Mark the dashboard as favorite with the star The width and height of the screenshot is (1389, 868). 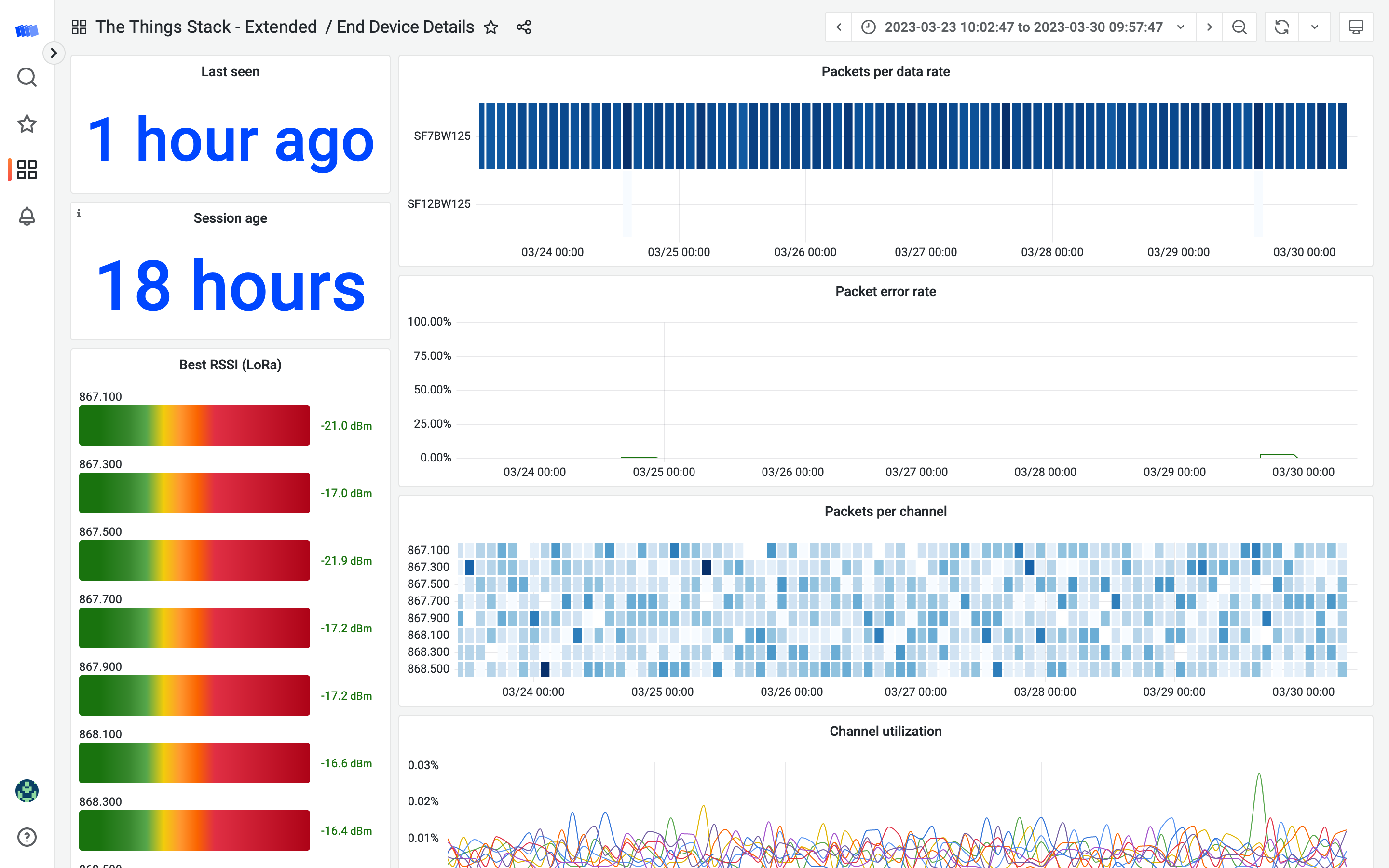pyautogui.click(x=491, y=27)
